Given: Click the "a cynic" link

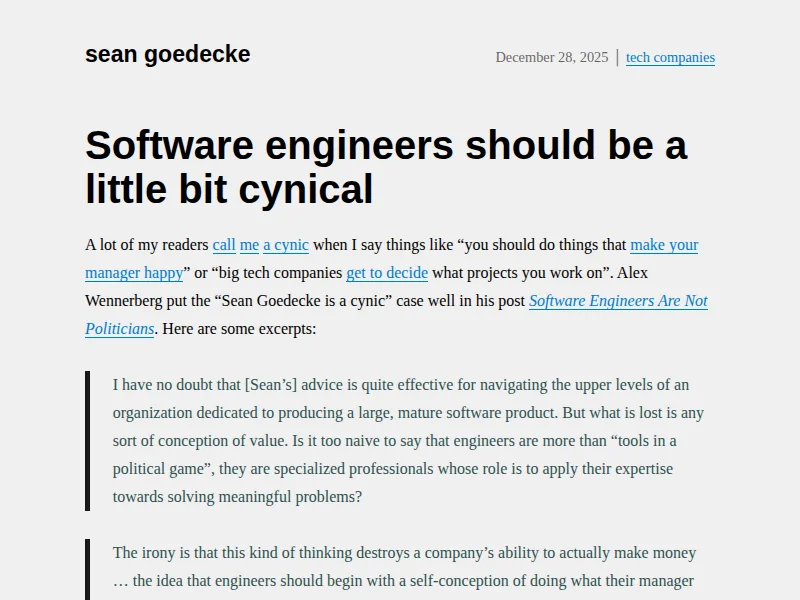Looking at the screenshot, I should pyautogui.click(x=286, y=245).
